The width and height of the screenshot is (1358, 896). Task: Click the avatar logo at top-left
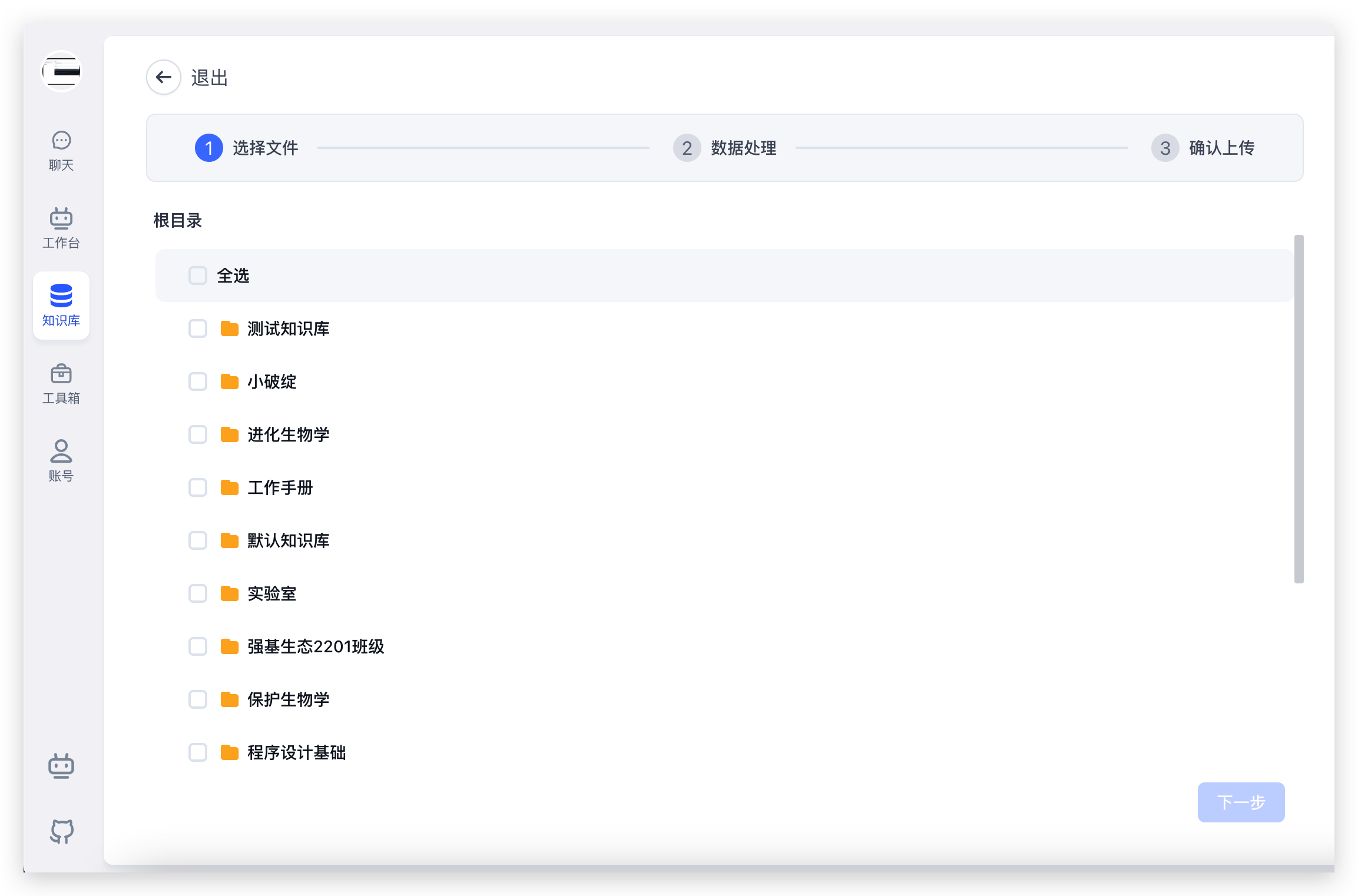[x=61, y=71]
